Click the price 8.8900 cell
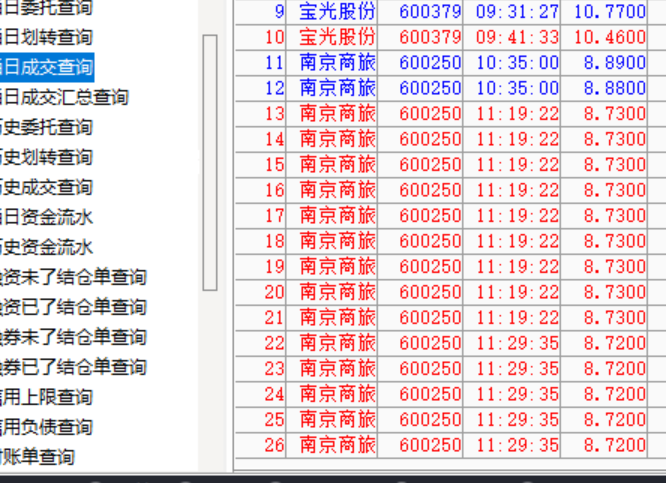Image resolution: width=666 pixels, height=483 pixels. [x=615, y=62]
